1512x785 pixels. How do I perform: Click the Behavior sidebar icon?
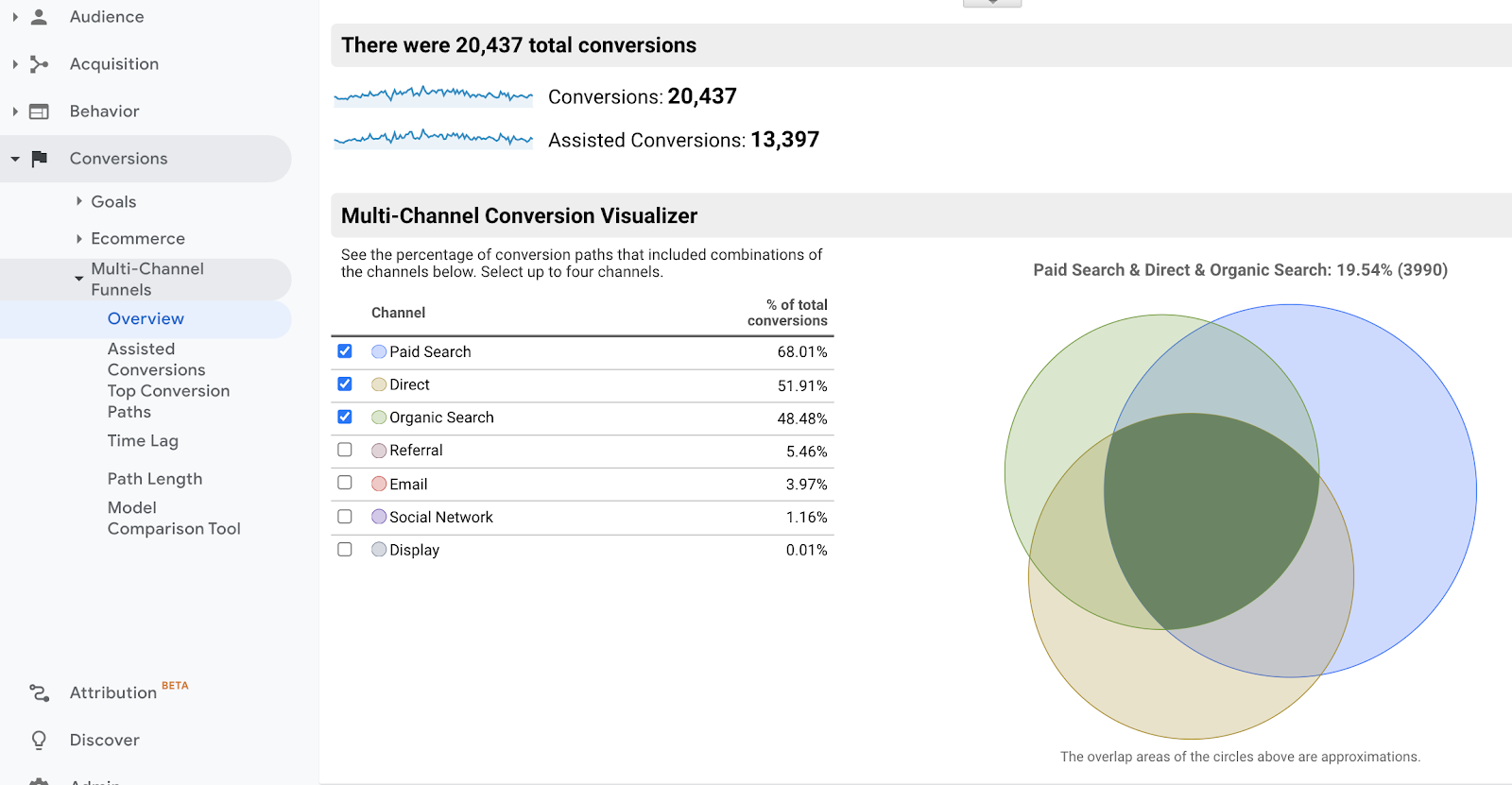(38, 111)
